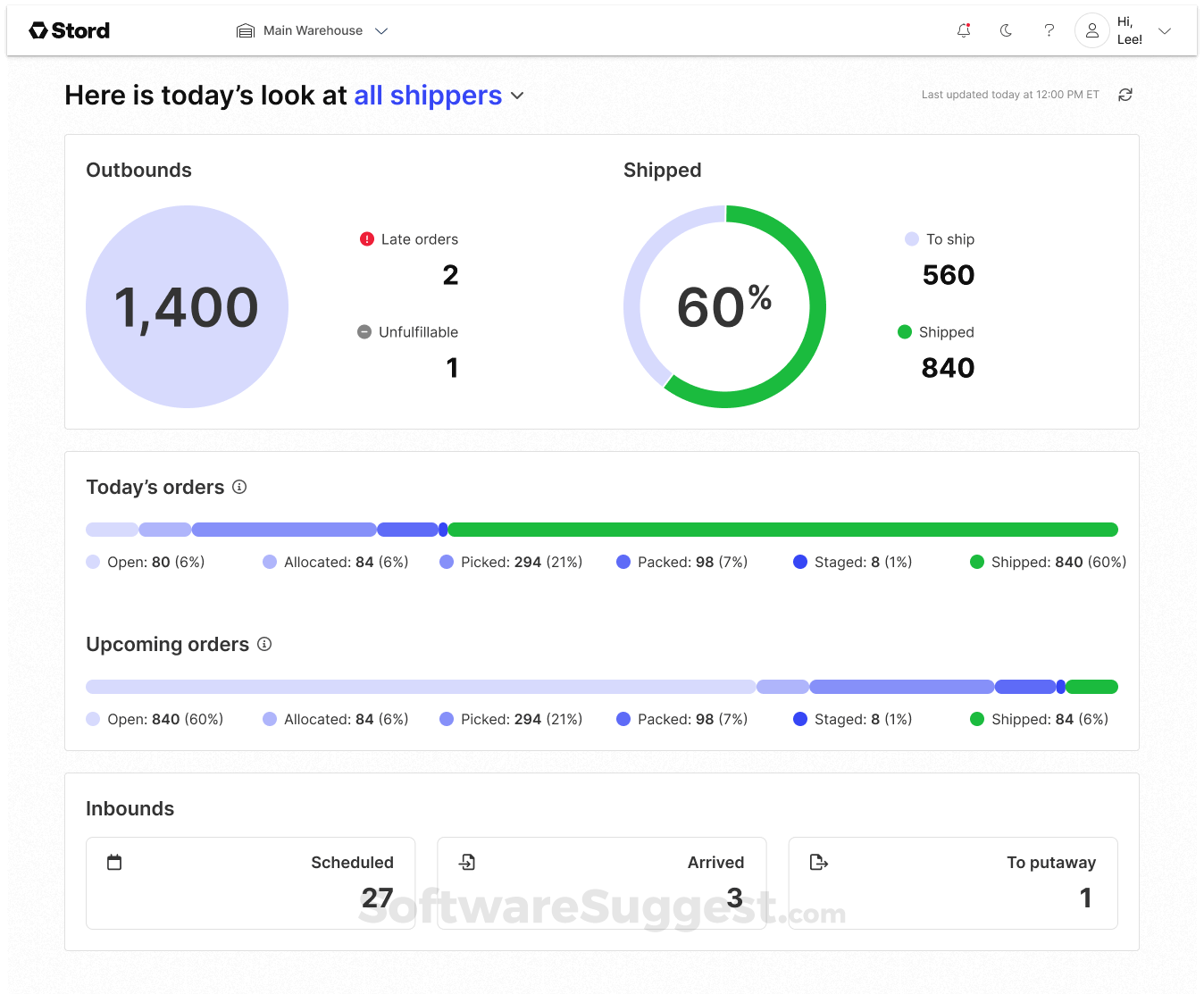
Task: Click the user profile avatar icon
Action: click(1091, 30)
